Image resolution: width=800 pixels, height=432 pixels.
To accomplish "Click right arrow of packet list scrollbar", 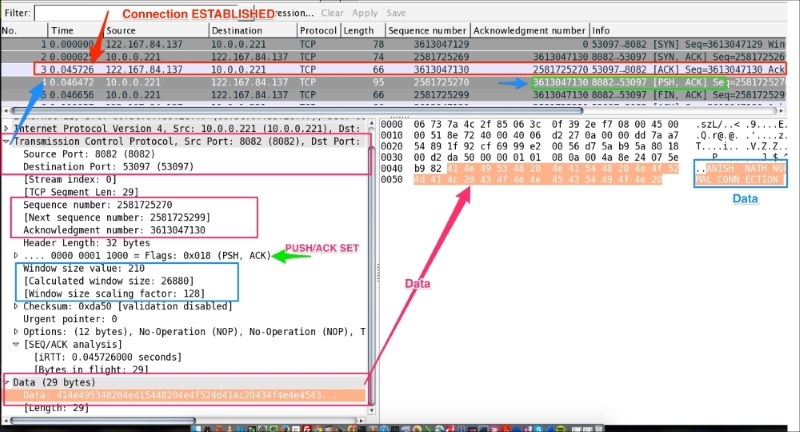I will pos(781,110).
